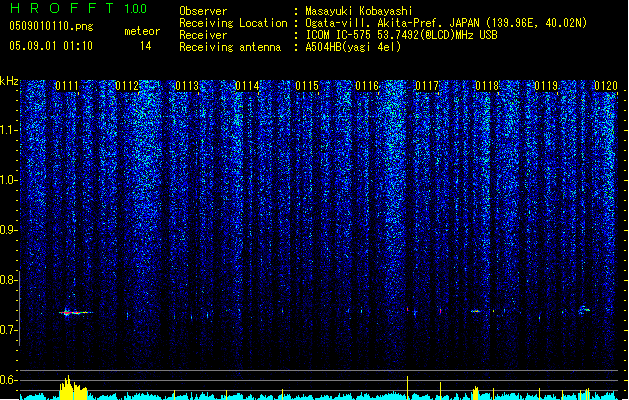Click the 0120 time marker
The height and width of the screenshot is (400, 629).
(606, 86)
